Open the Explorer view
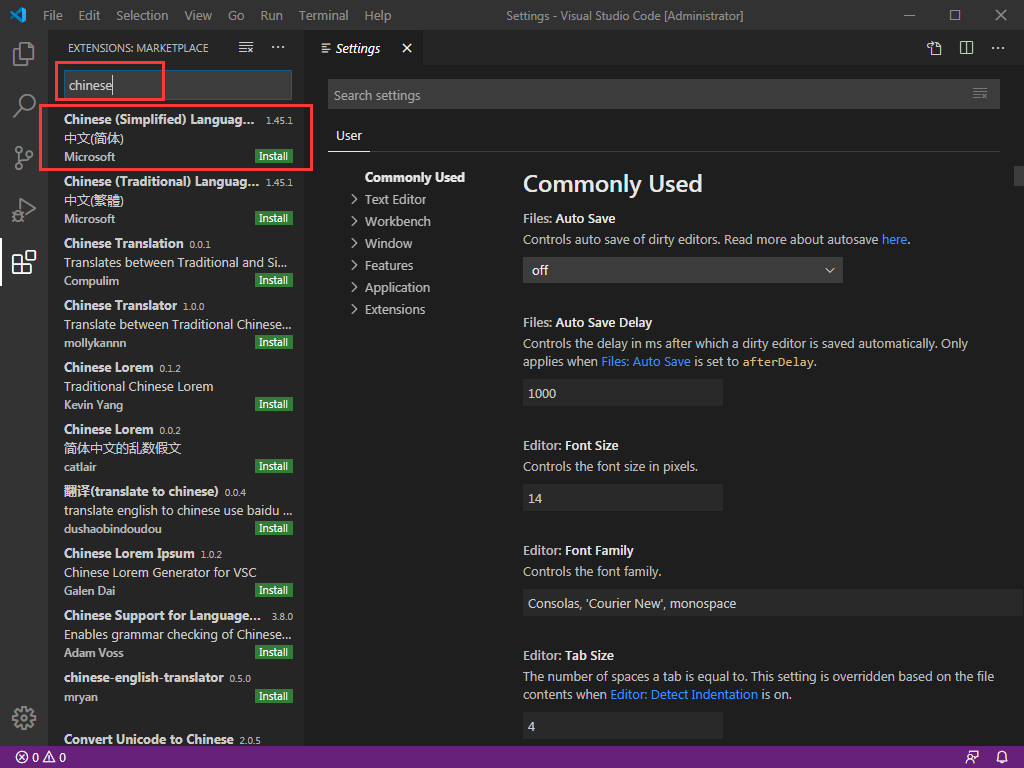 pos(23,55)
